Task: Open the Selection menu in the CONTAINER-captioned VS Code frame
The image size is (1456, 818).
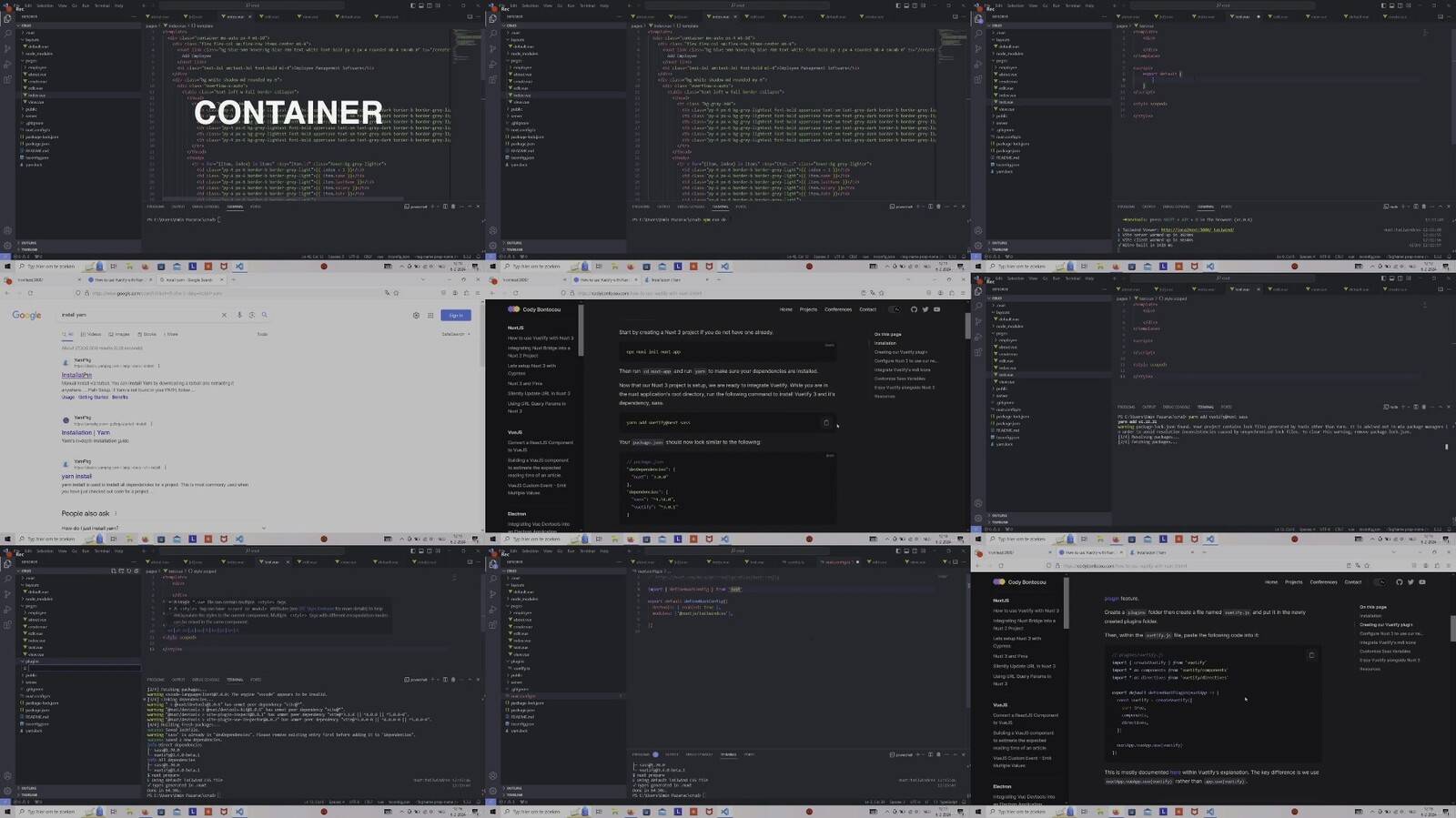Action: click(45, 5)
